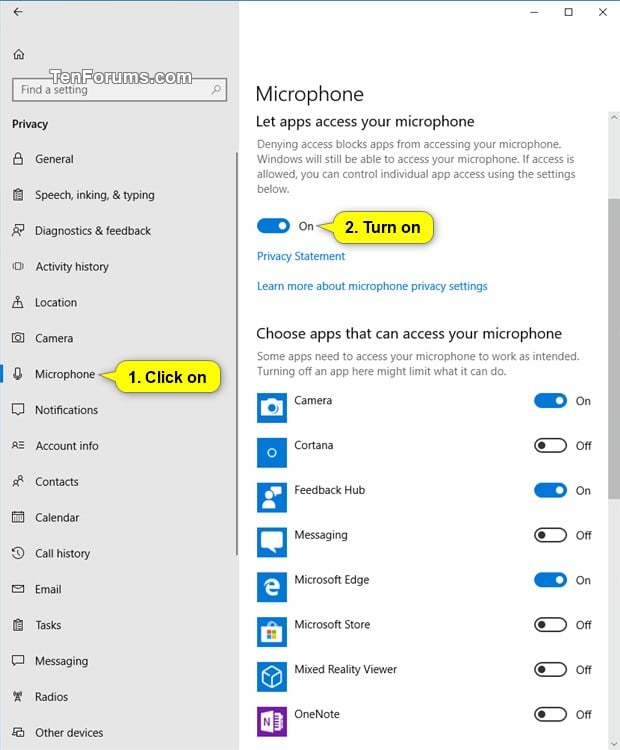Click the Calendar icon
The width and height of the screenshot is (620, 750).
tap(18, 517)
